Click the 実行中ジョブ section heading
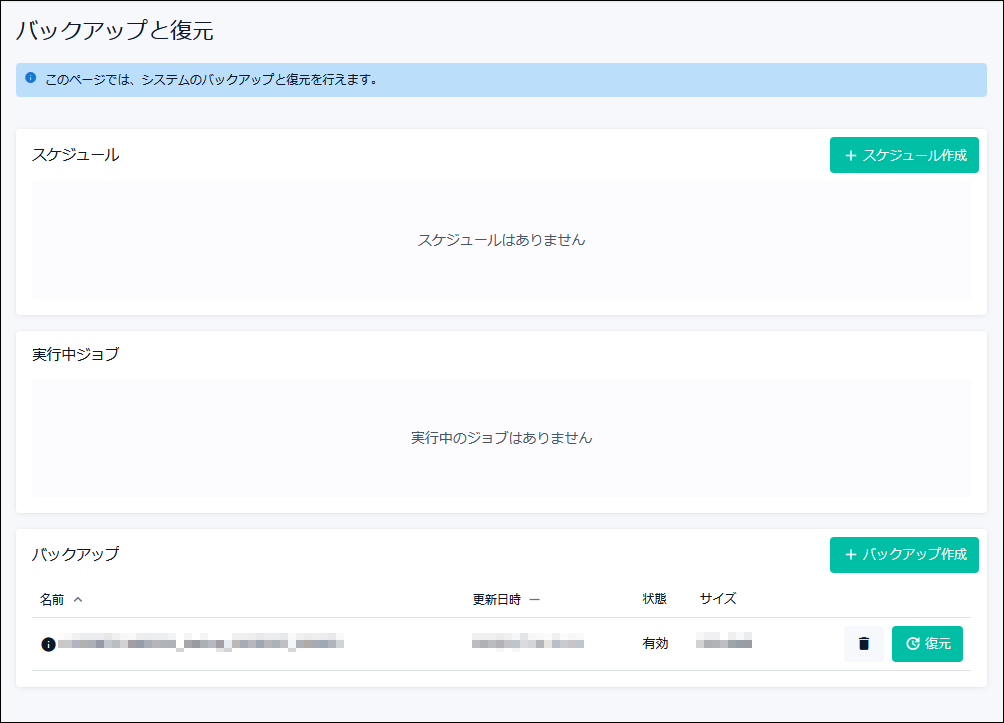Viewport: 1004px width, 723px height. click(75, 354)
